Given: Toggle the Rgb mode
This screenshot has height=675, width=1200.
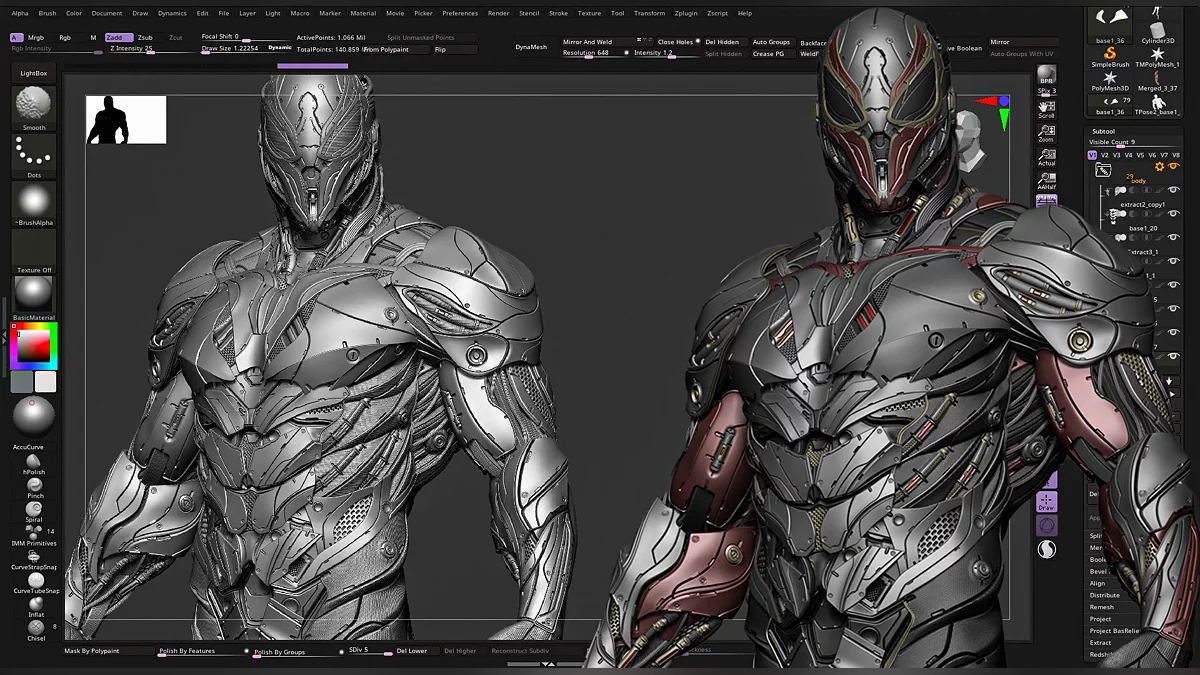Looking at the screenshot, I should tap(65, 37).
